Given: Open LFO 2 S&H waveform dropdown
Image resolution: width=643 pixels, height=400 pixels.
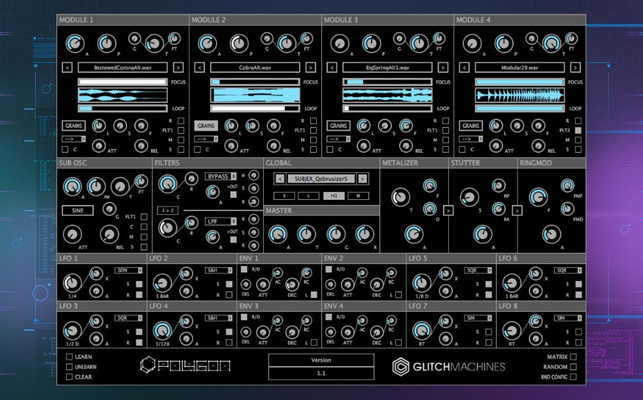Looking at the screenshot, I should coord(219,270).
